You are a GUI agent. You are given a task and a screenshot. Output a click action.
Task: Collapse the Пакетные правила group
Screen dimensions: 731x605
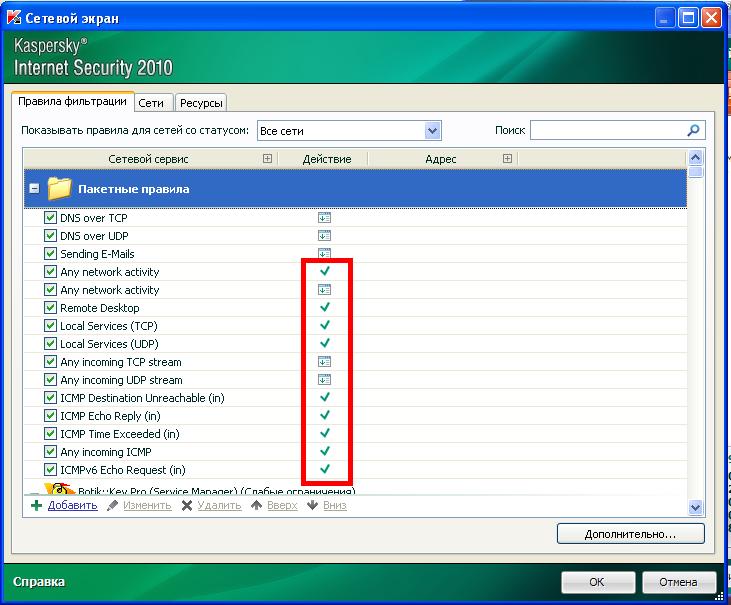pyautogui.click(x=34, y=189)
